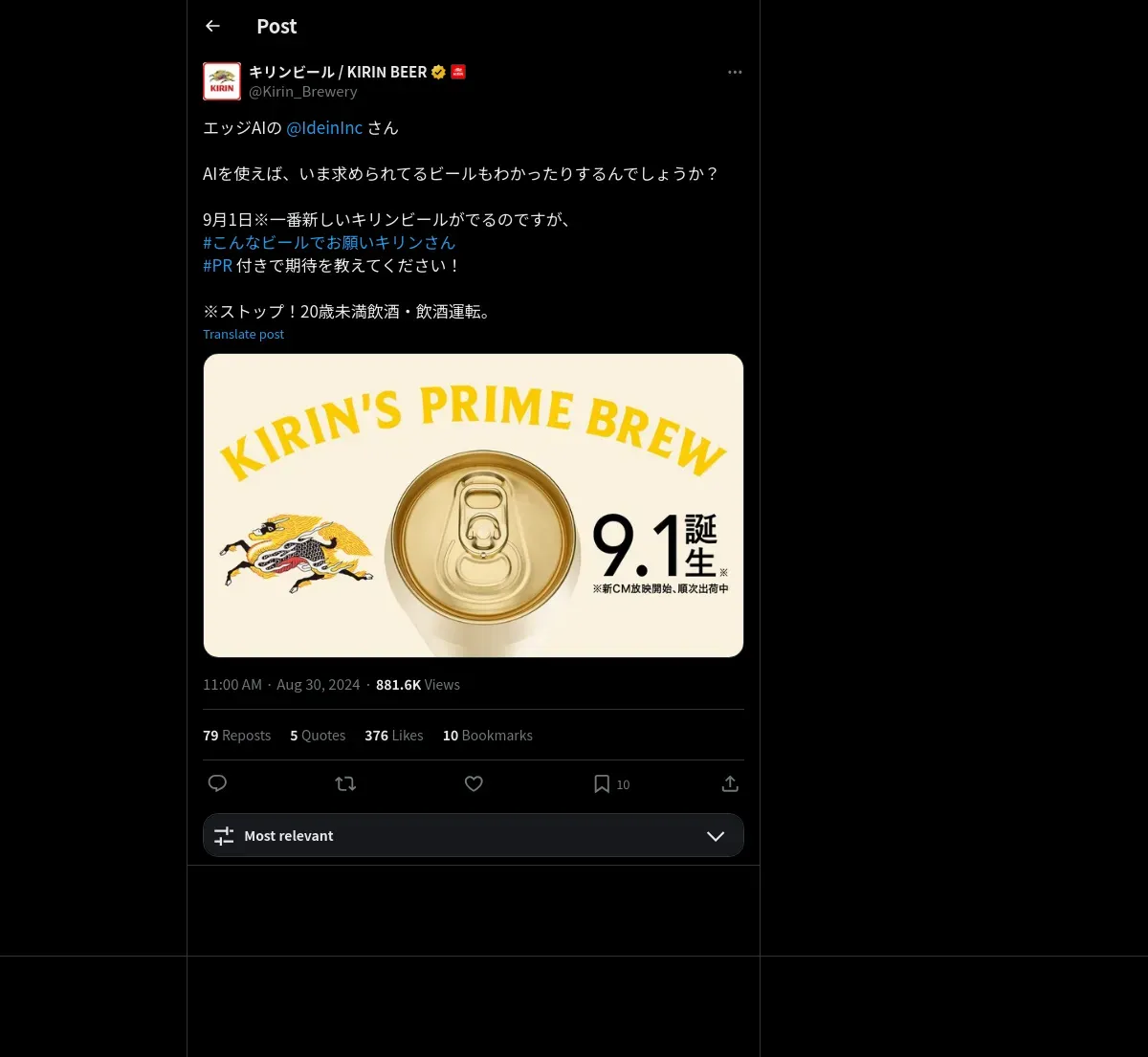Click the #こんなビールでお願いキリンさん hashtag

point(329,243)
